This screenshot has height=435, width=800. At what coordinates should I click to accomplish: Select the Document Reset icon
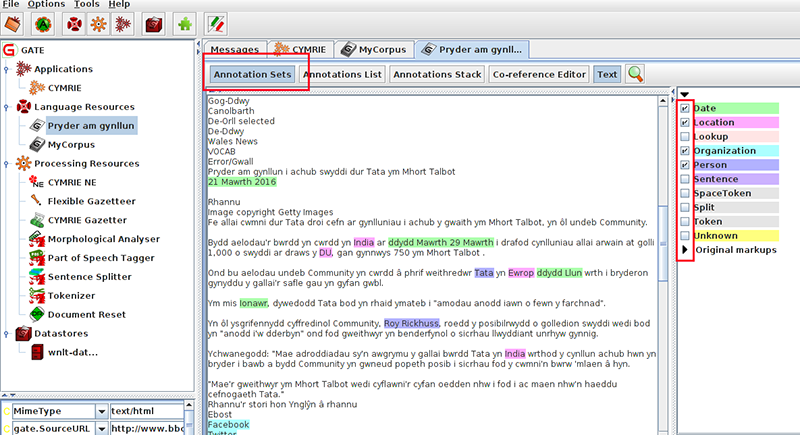point(36,314)
